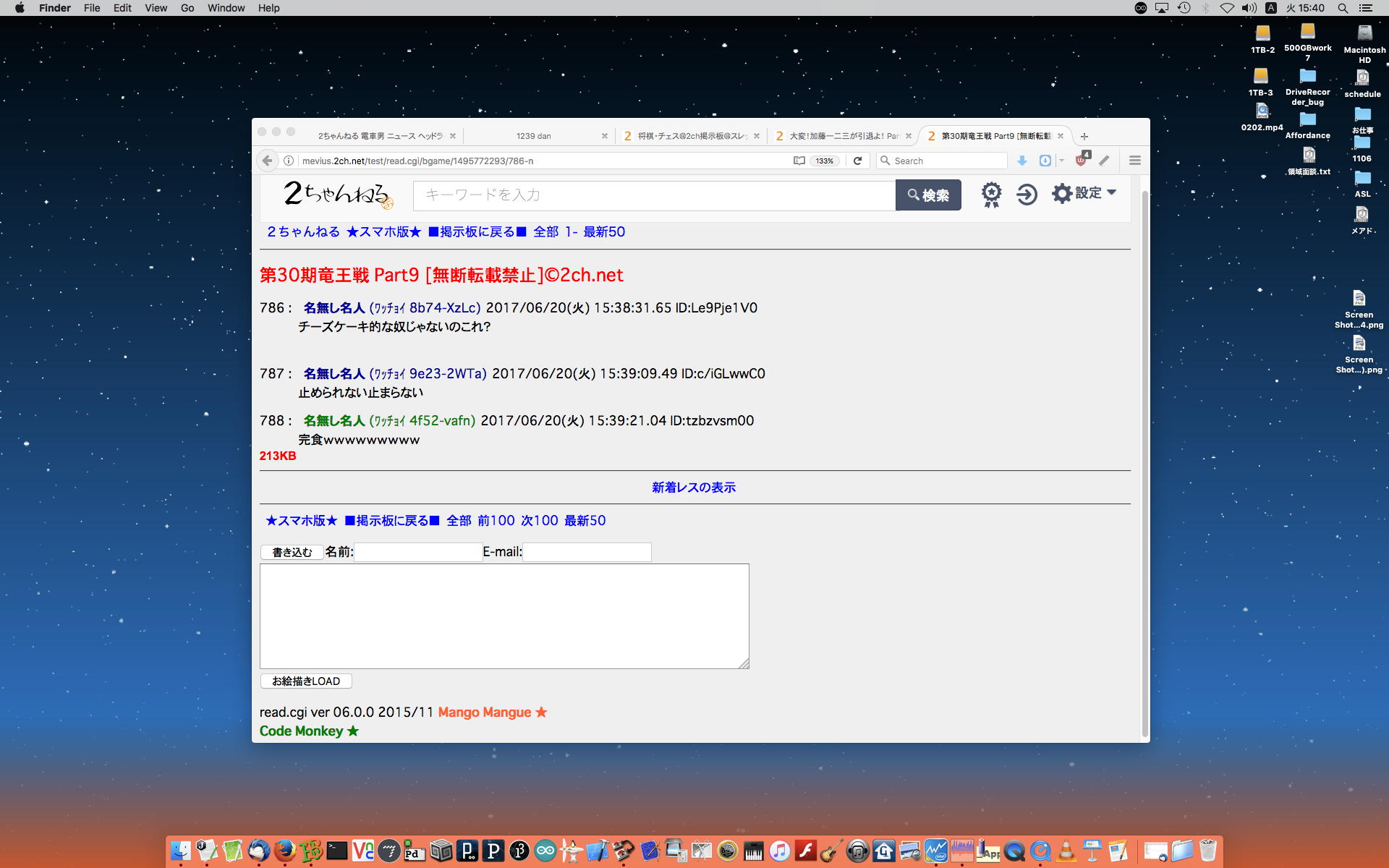Click the 2ch award ribbon icon

[x=991, y=194]
